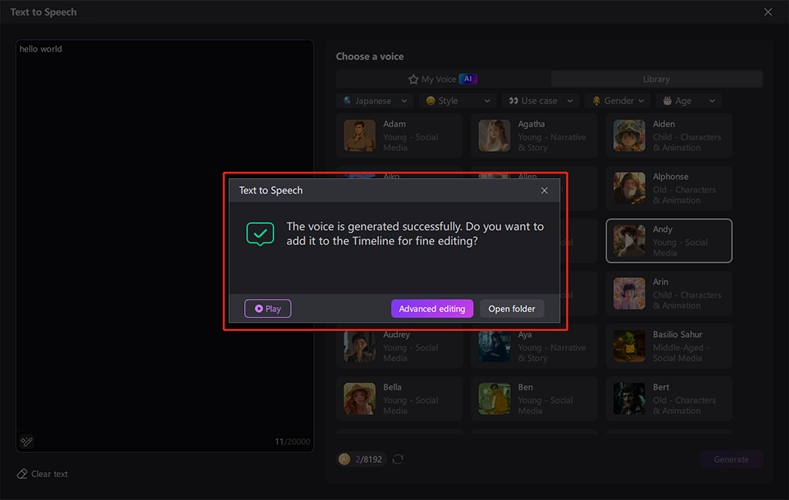Open the Age filter dropdown
This screenshot has width=789, height=500.
(689, 101)
